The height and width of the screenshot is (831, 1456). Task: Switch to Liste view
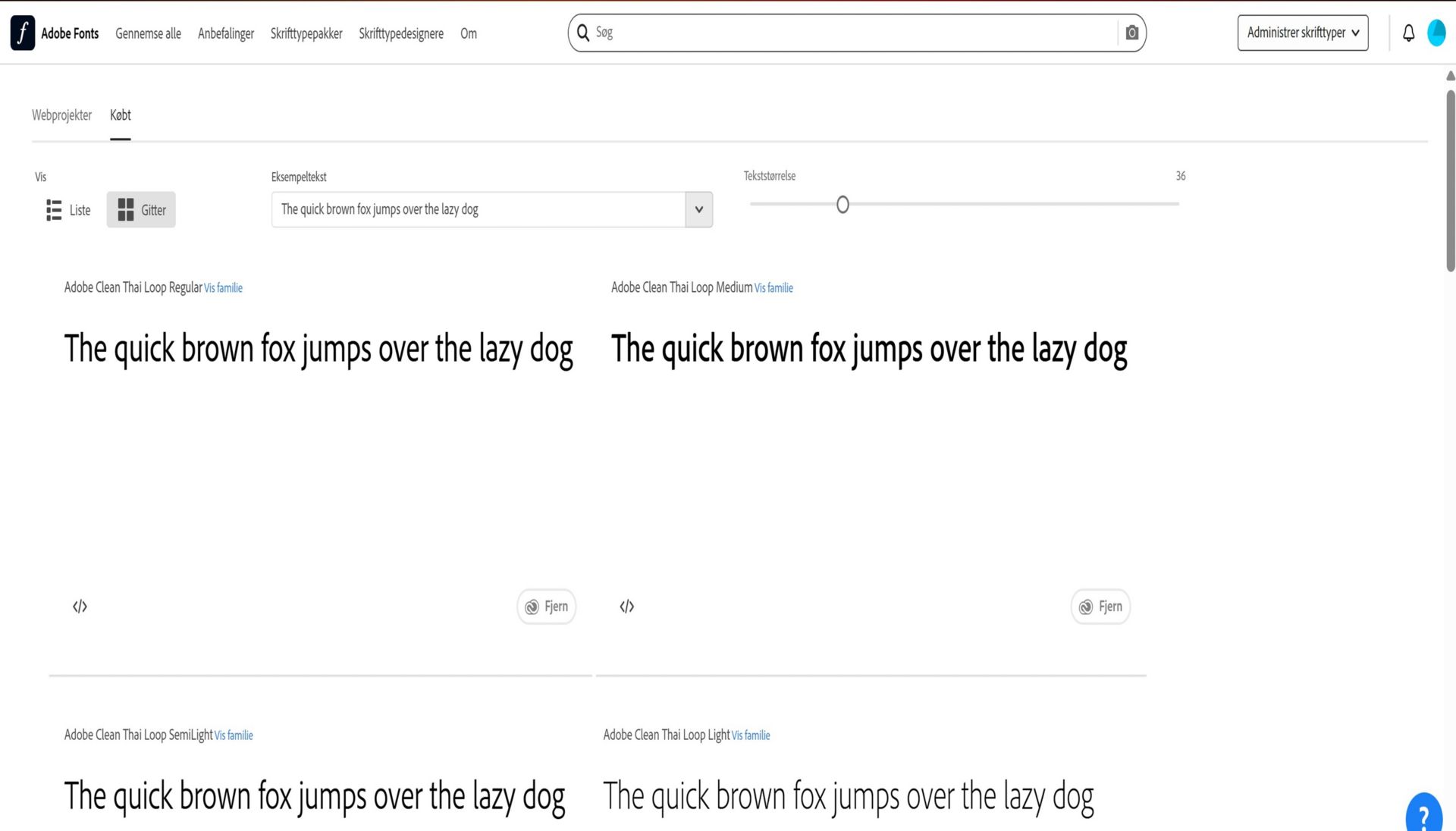(x=68, y=210)
